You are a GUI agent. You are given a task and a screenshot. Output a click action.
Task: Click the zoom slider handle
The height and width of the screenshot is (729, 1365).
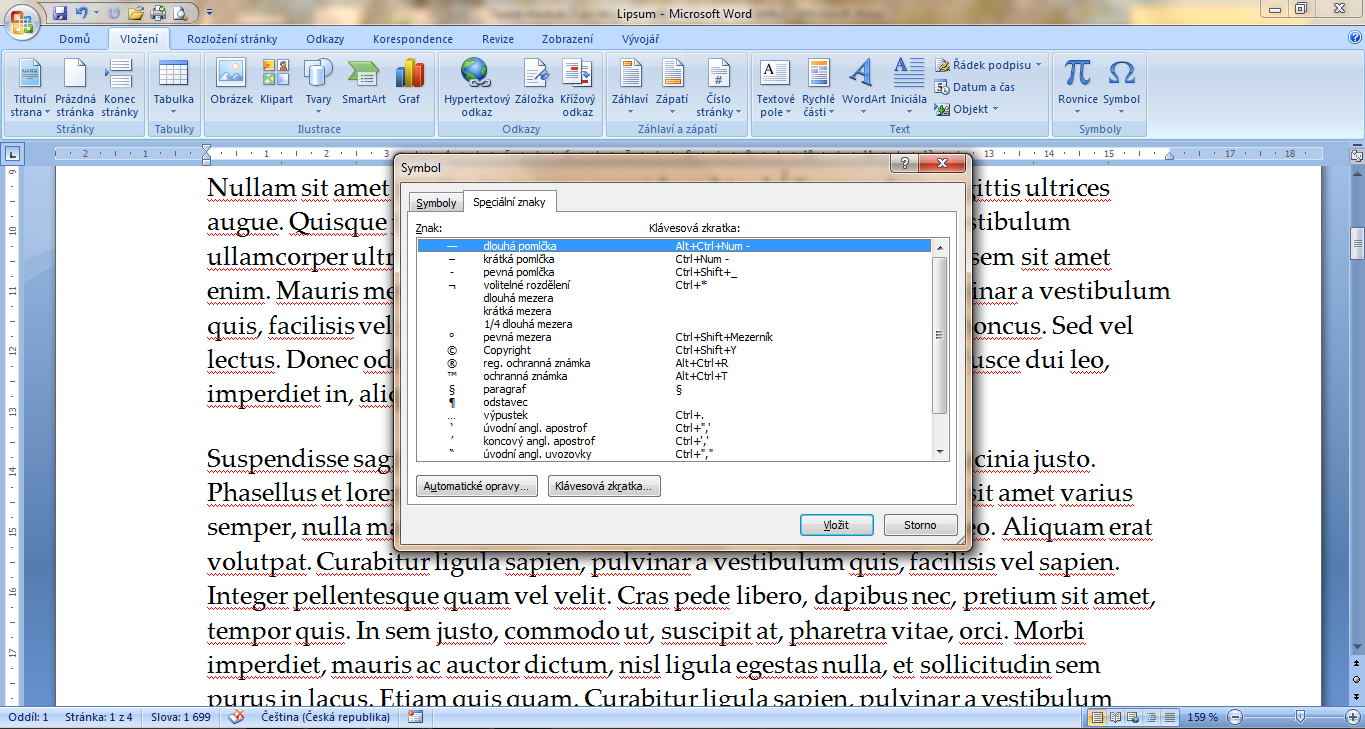[x=1299, y=717]
